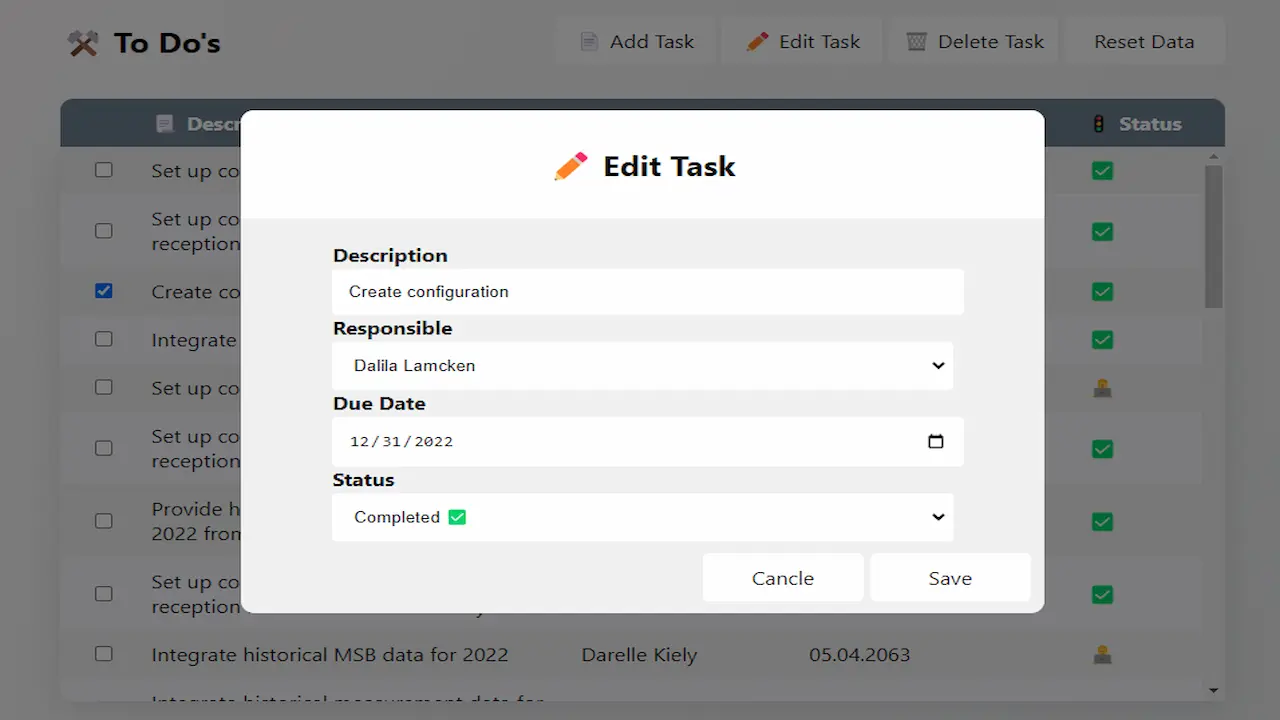
Task: Click inside the Description text field
Action: coord(648,291)
